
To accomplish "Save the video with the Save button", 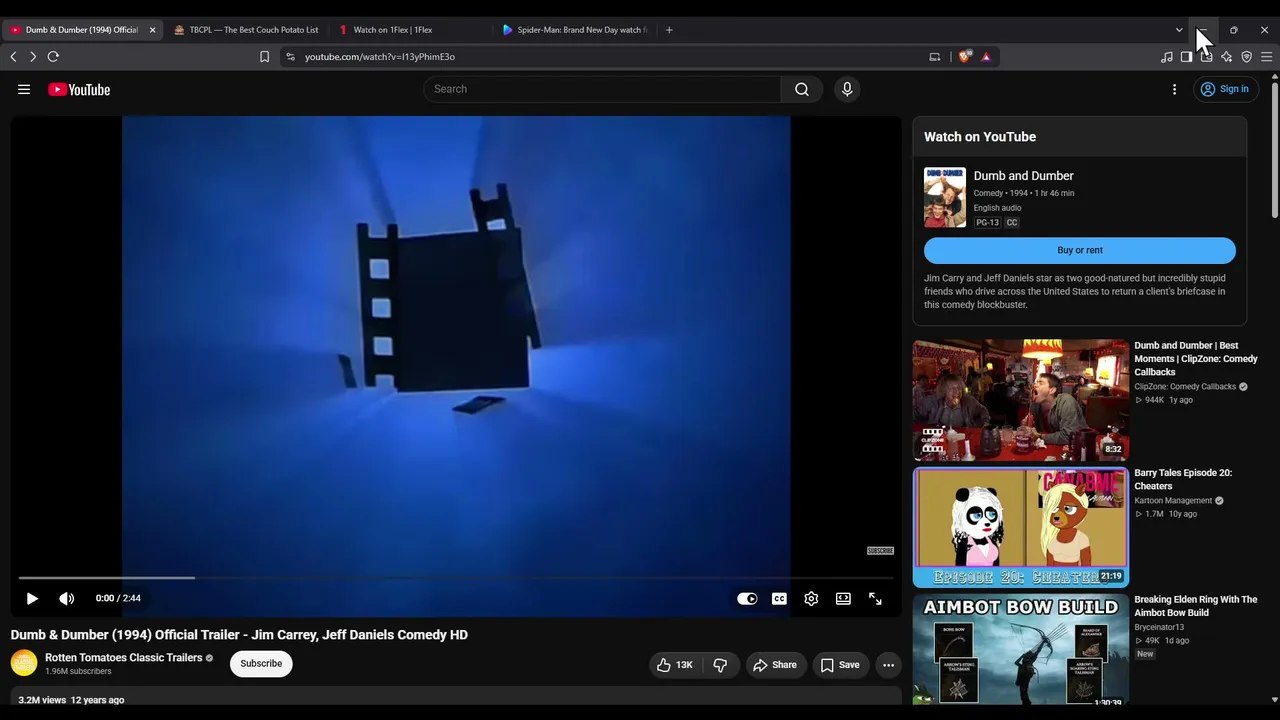I will pos(840,665).
